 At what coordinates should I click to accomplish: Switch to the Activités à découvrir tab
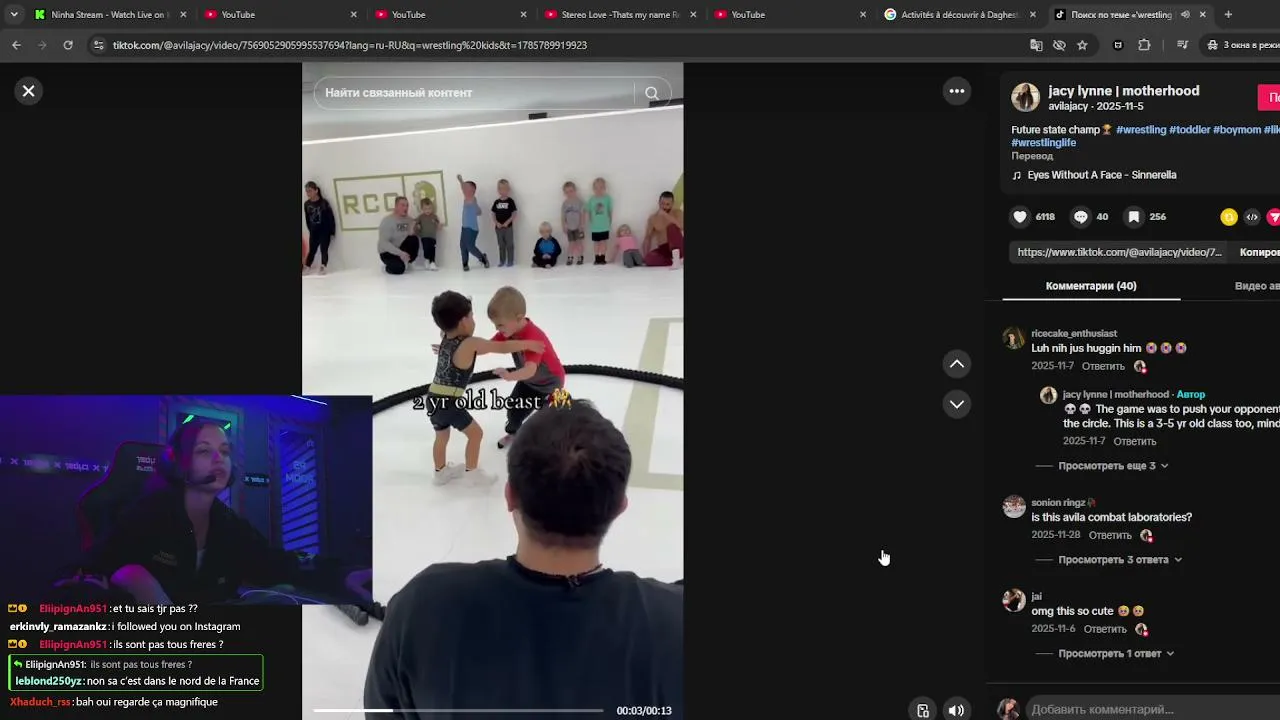click(x=960, y=15)
